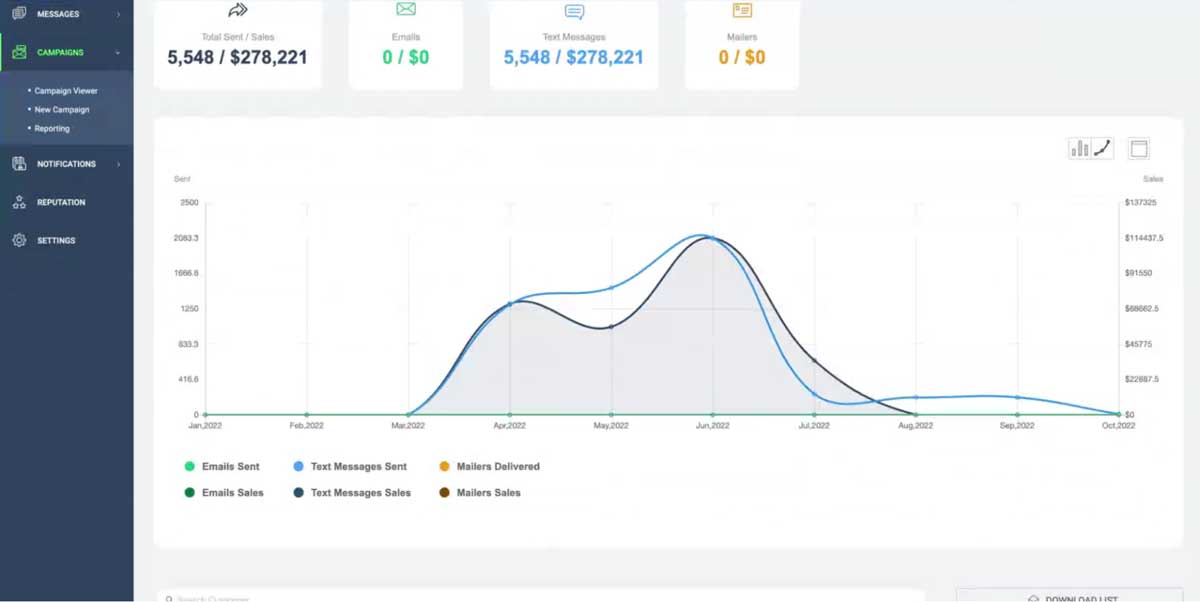This screenshot has height=602, width=1200.
Task: Click the Notifications bell icon
Action: pyautogui.click(x=20, y=163)
